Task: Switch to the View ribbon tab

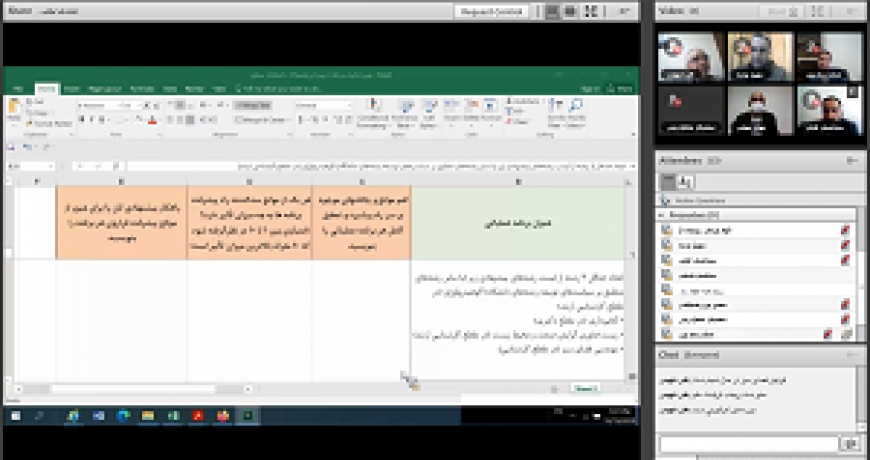Action: [x=220, y=89]
